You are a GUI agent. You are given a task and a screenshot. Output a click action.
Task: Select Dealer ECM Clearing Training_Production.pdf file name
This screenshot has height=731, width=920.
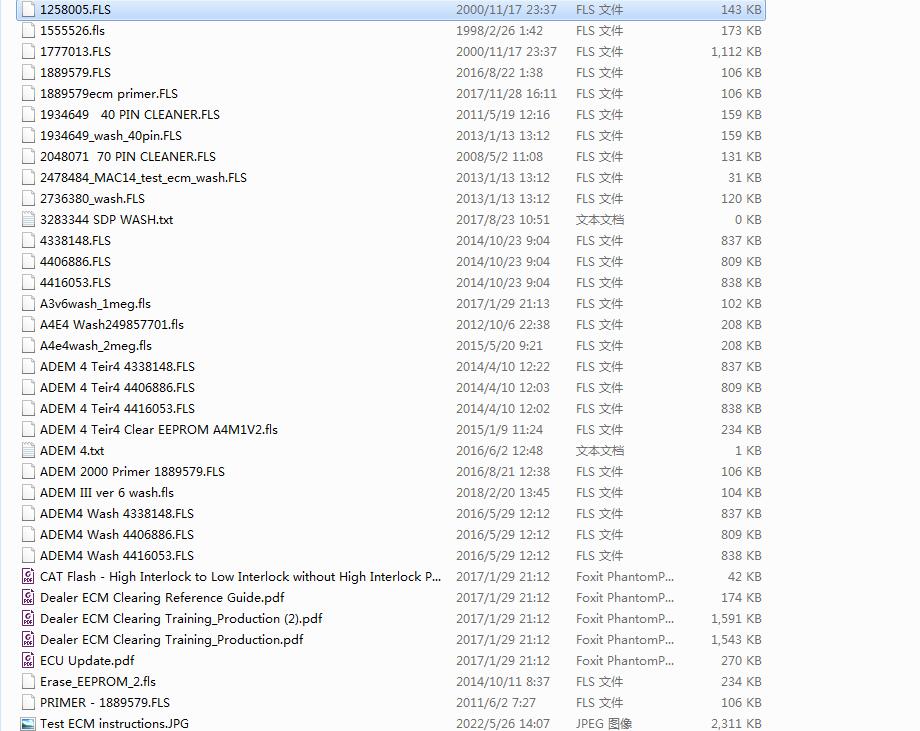pos(171,639)
